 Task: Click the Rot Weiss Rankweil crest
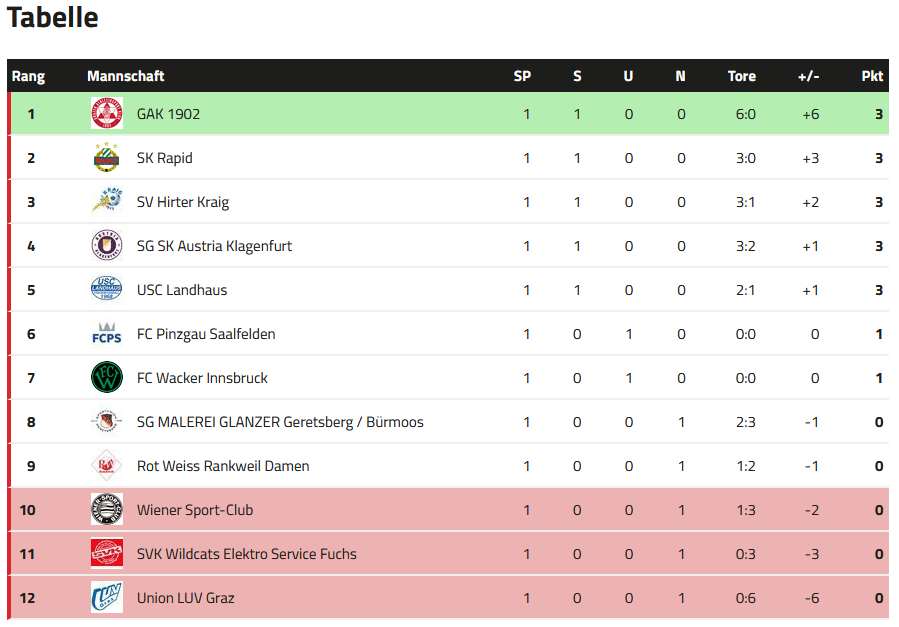click(x=107, y=465)
